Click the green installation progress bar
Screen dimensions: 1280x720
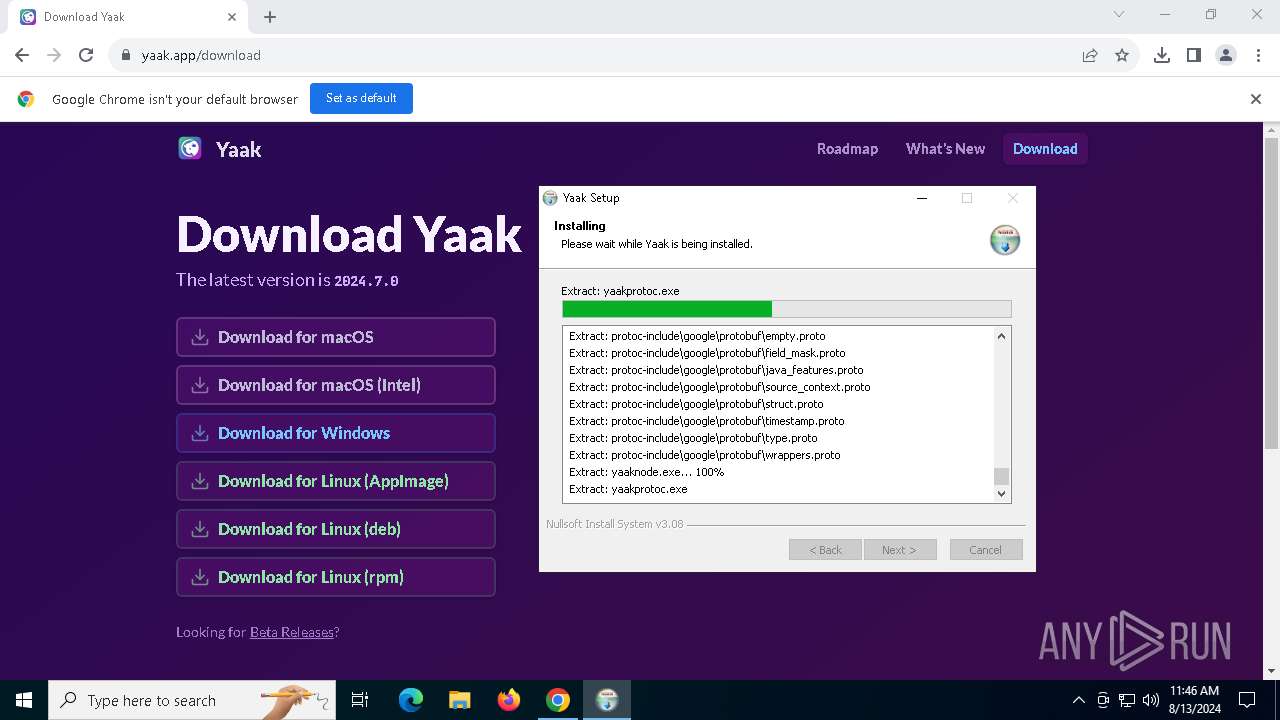click(x=667, y=309)
